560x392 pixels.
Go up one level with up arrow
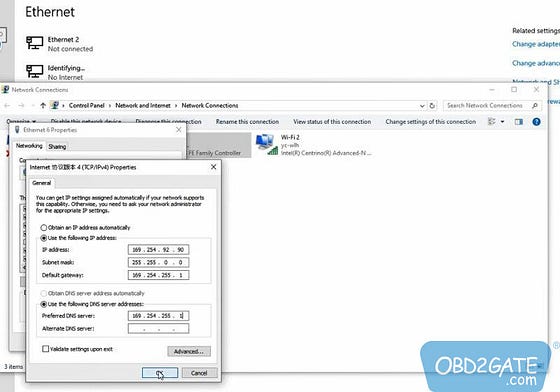point(43,105)
